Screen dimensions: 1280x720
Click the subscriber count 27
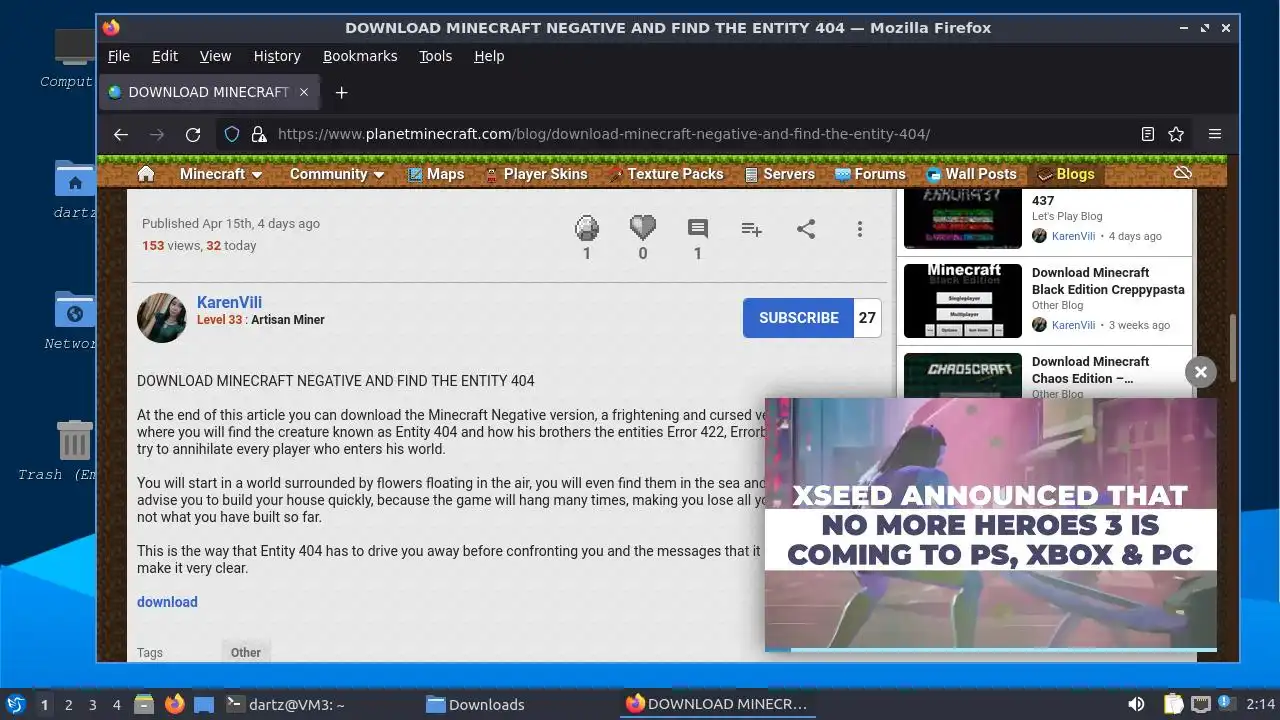coord(867,318)
